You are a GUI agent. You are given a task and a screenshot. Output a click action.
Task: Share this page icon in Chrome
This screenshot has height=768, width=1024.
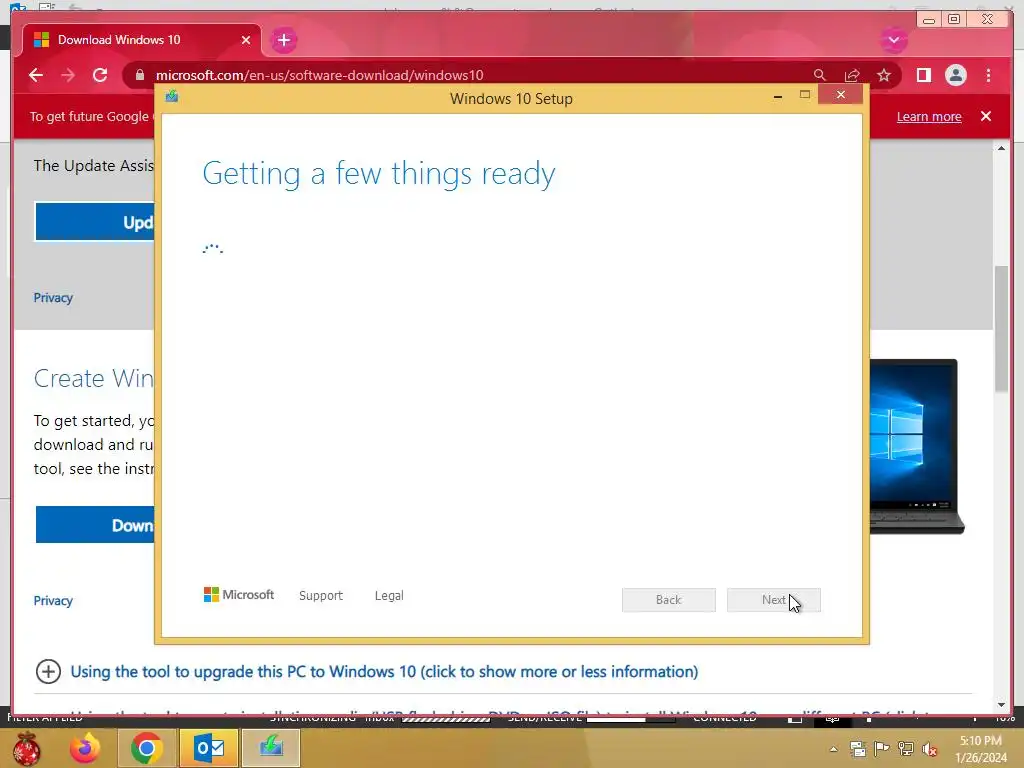point(852,75)
